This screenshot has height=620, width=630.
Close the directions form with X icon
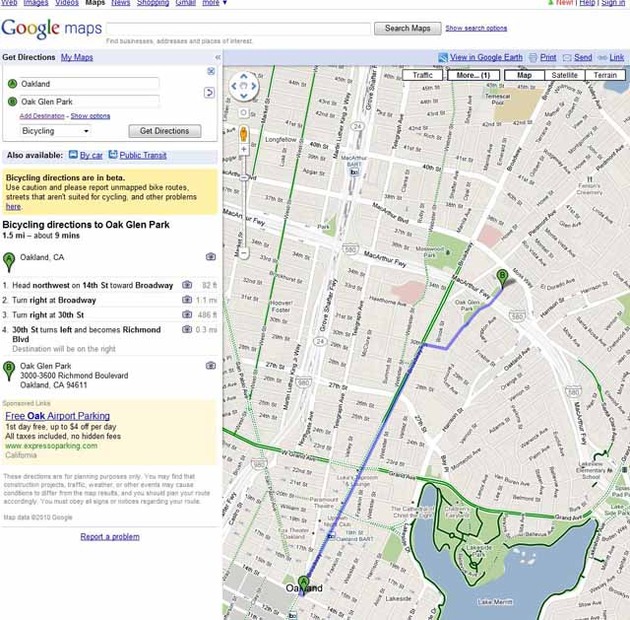[x=211, y=71]
